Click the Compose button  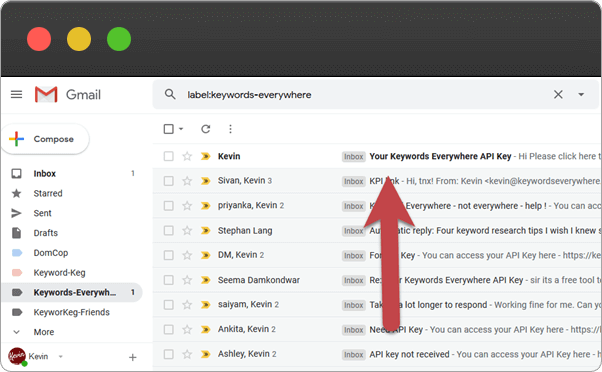pos(45,139)
